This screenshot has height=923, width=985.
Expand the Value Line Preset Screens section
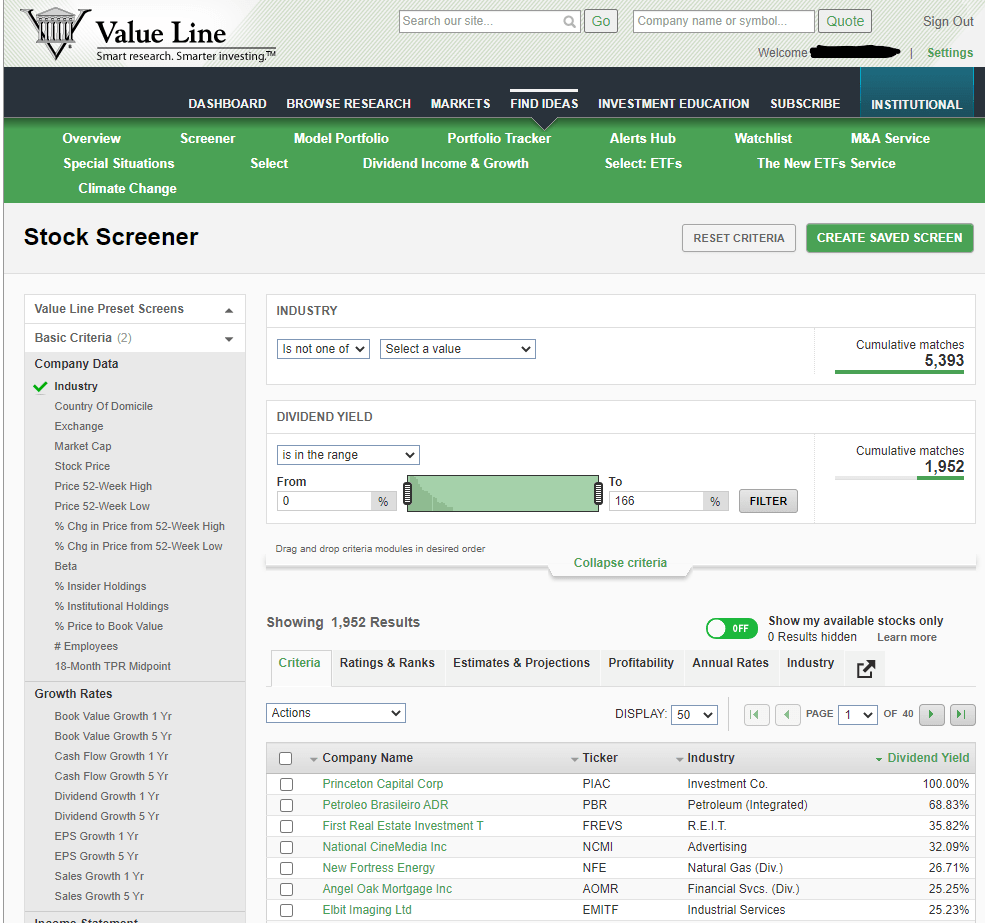(229, 310)
